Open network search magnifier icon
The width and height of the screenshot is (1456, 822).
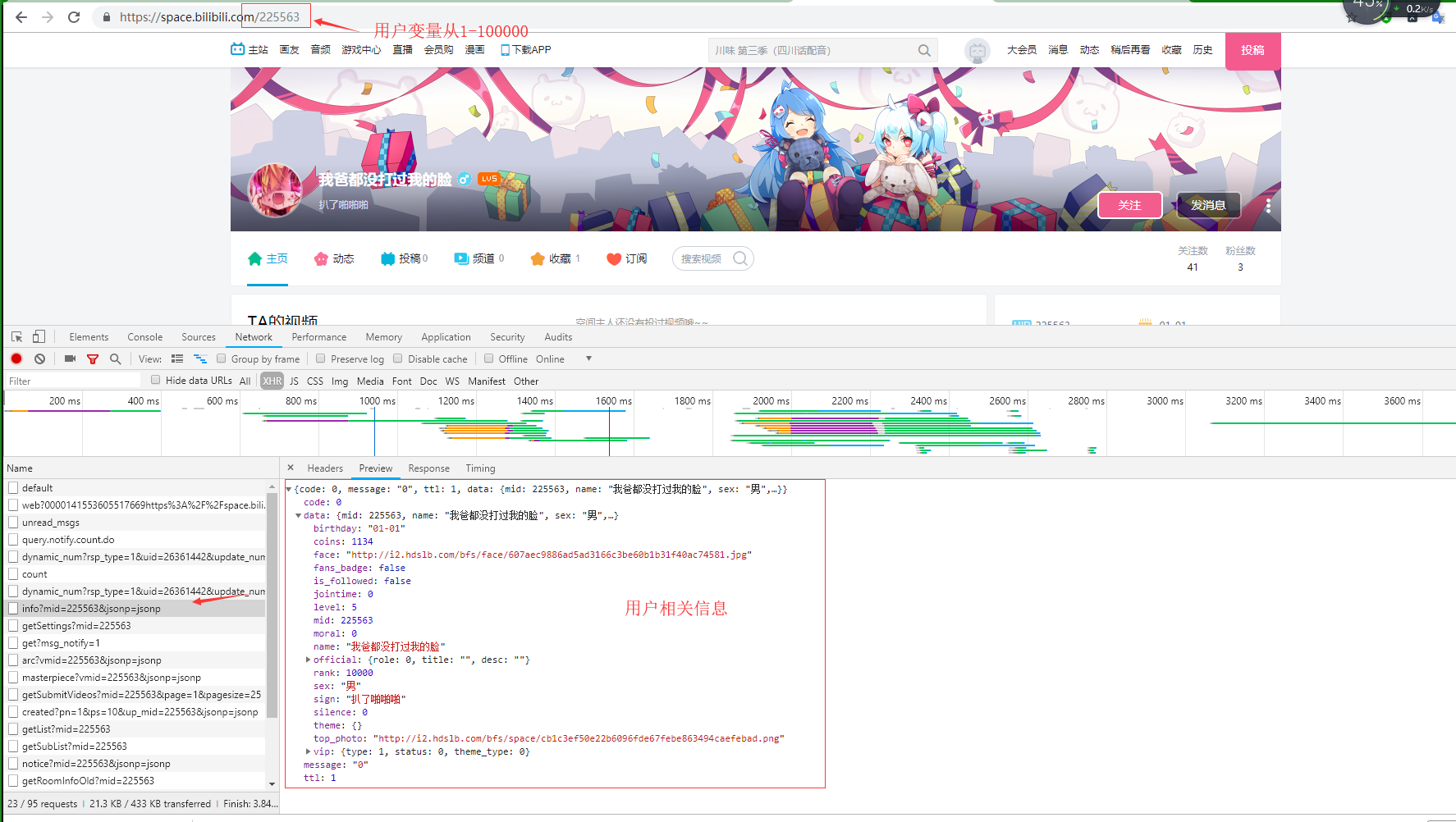tap(116, 359)
